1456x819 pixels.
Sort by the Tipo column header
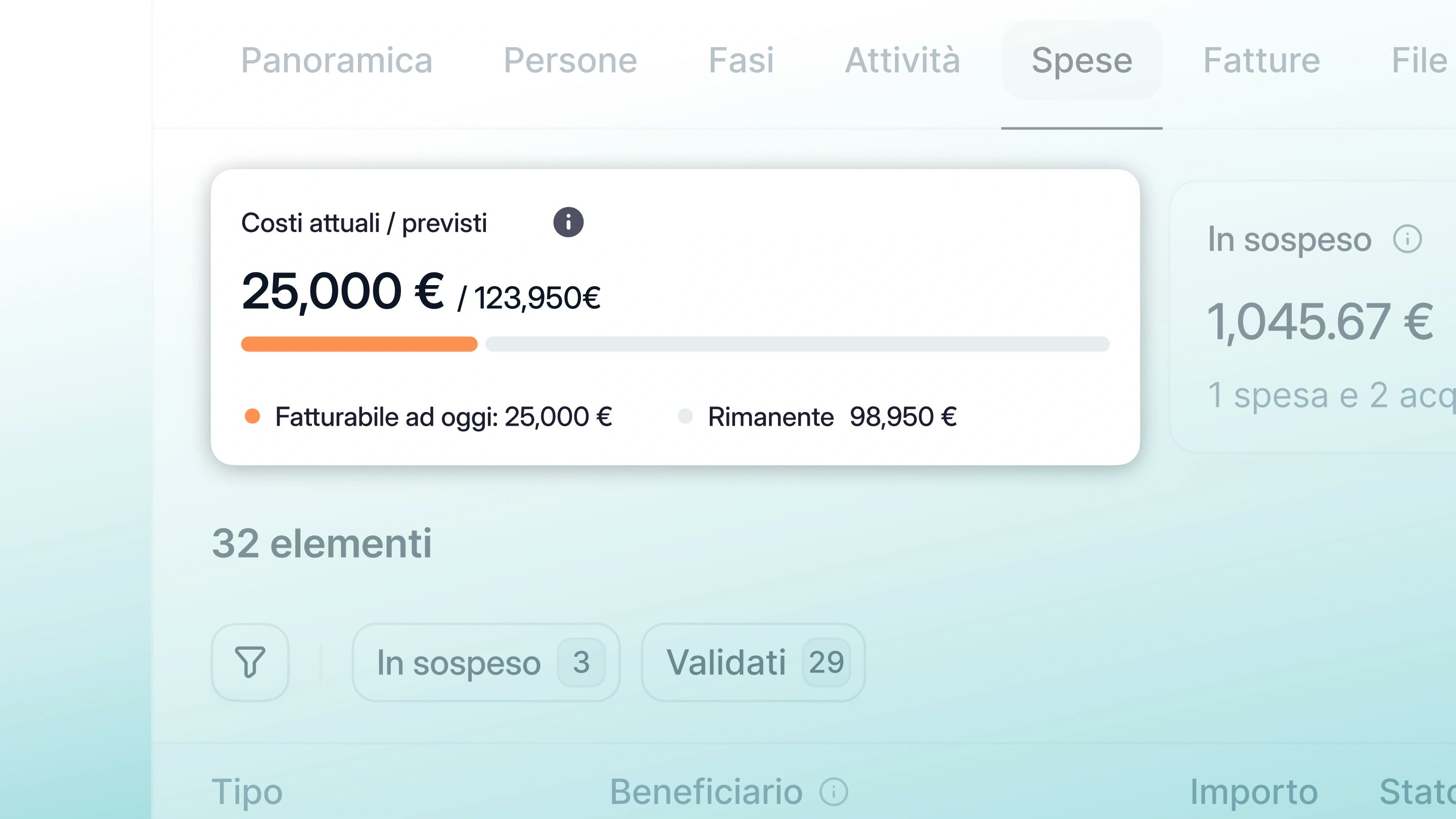(x=247, y=792)
